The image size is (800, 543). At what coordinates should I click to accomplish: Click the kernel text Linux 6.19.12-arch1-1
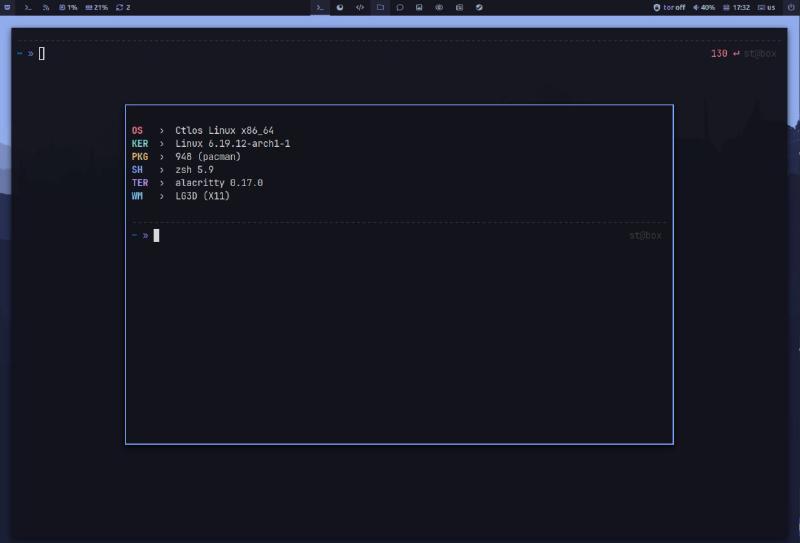pyautogui.click(x=233, y=143)
